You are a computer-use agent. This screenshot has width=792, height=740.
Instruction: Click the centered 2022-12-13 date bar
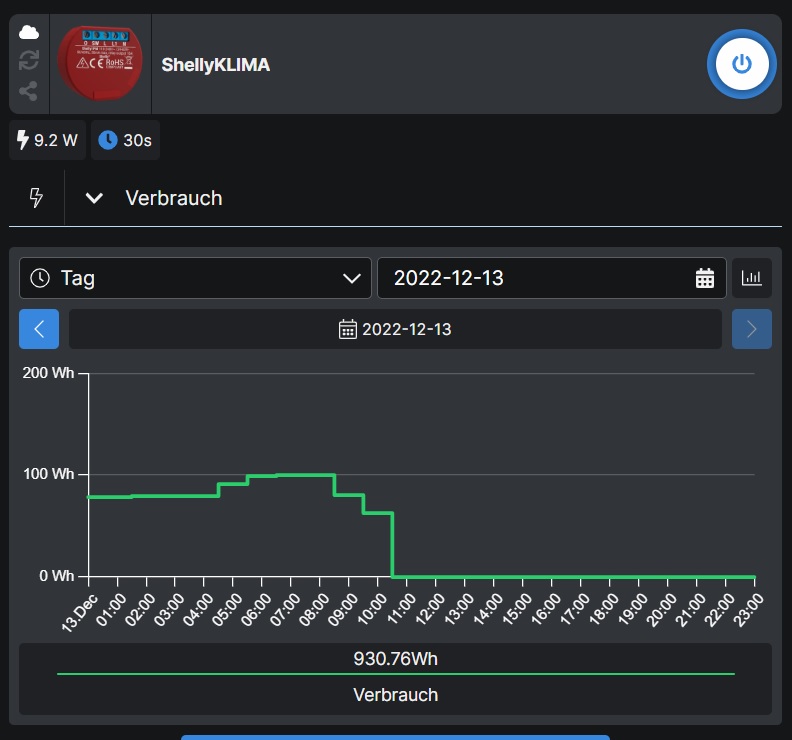tap(395, 329)
